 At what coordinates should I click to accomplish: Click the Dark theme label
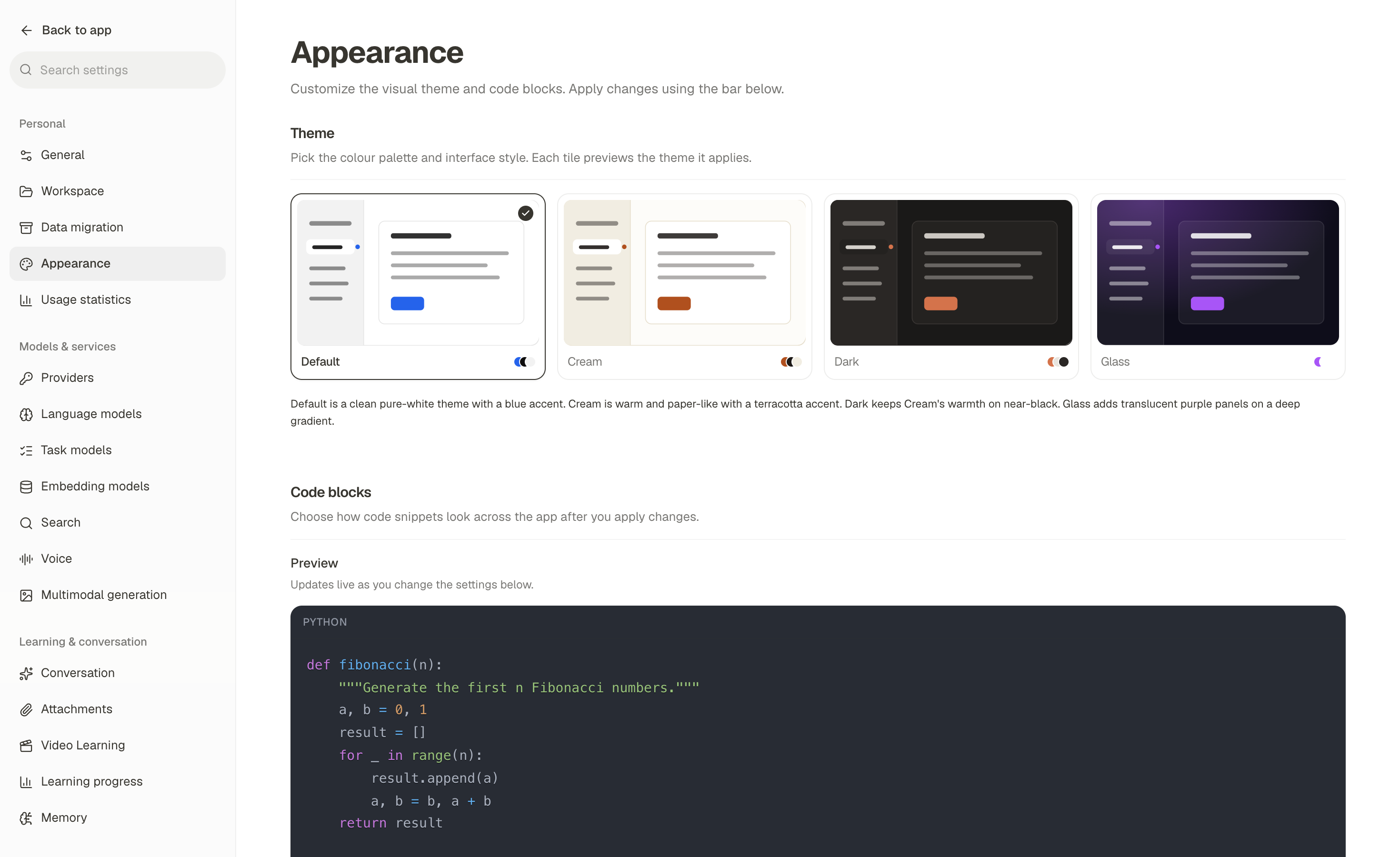(x=846, y=362)
